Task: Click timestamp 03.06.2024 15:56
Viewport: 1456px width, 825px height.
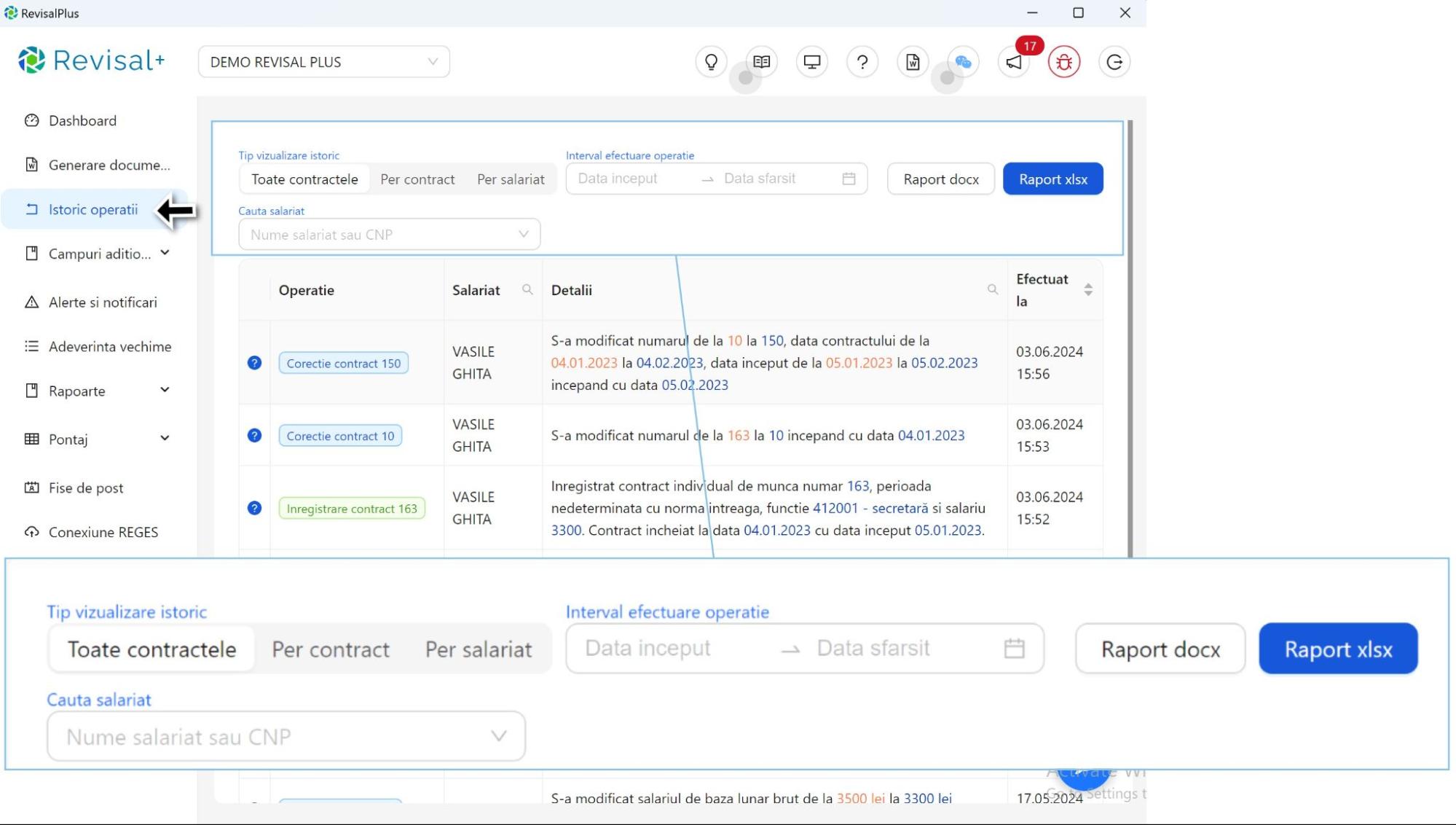Action: (1050, 362)
